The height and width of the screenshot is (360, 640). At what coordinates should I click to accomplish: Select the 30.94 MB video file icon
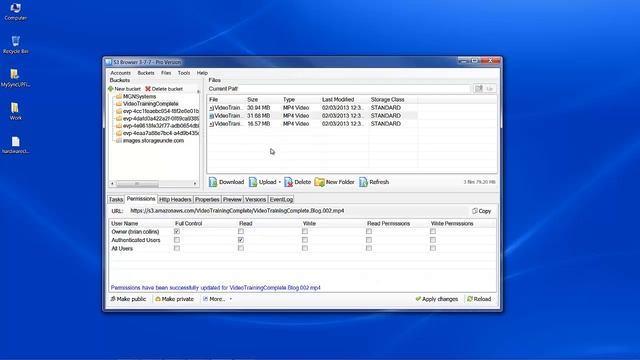[211, 108]
